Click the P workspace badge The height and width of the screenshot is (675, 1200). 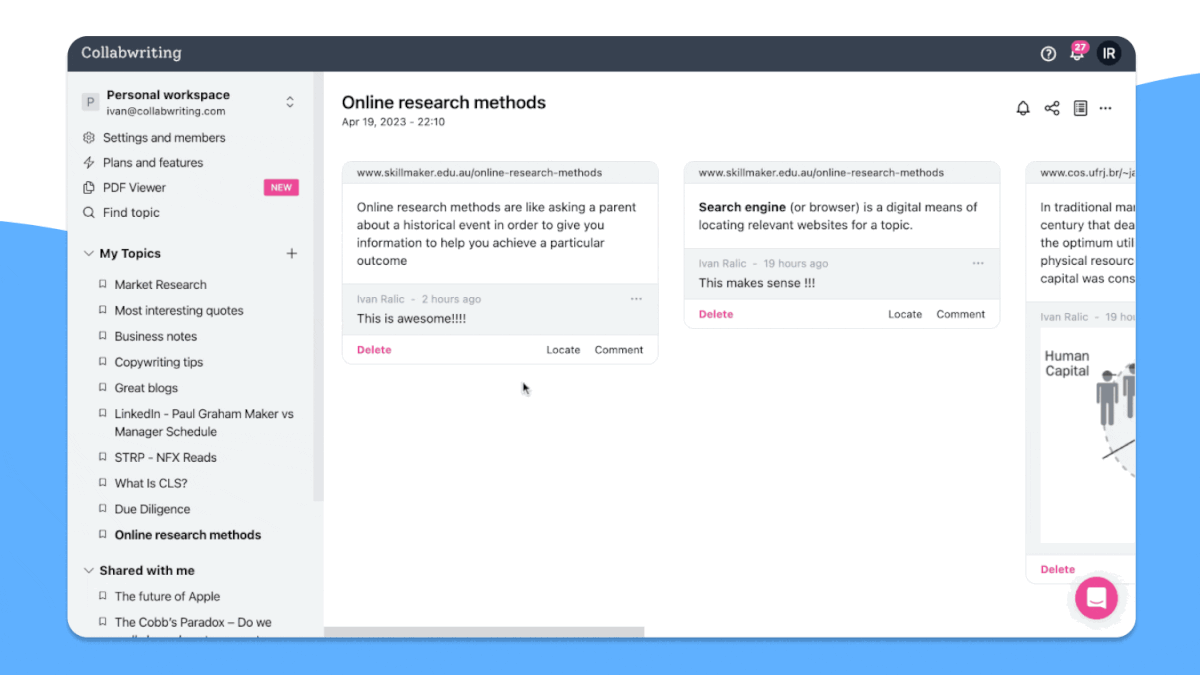click(90, 102)
